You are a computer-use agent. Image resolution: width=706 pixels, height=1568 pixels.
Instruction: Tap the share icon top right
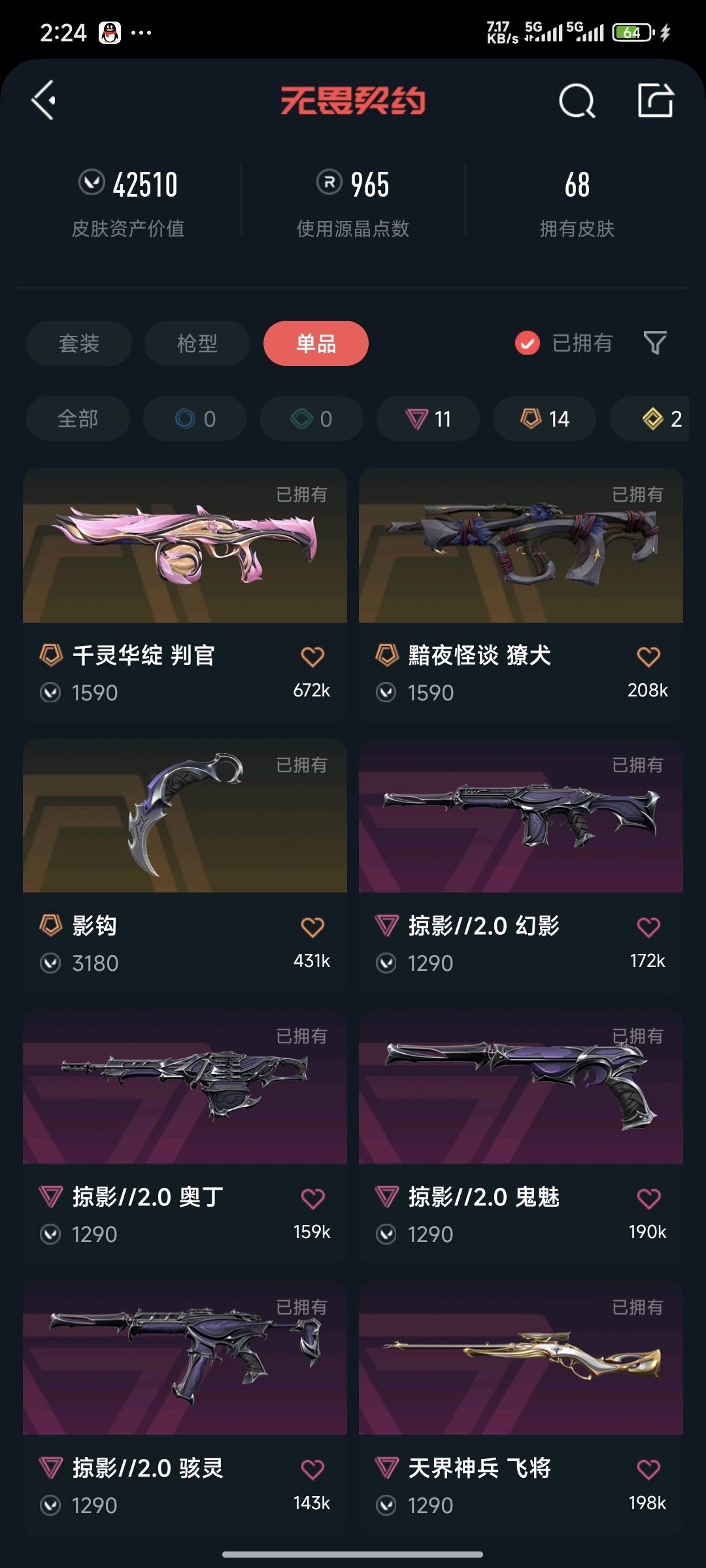(655, 100)
